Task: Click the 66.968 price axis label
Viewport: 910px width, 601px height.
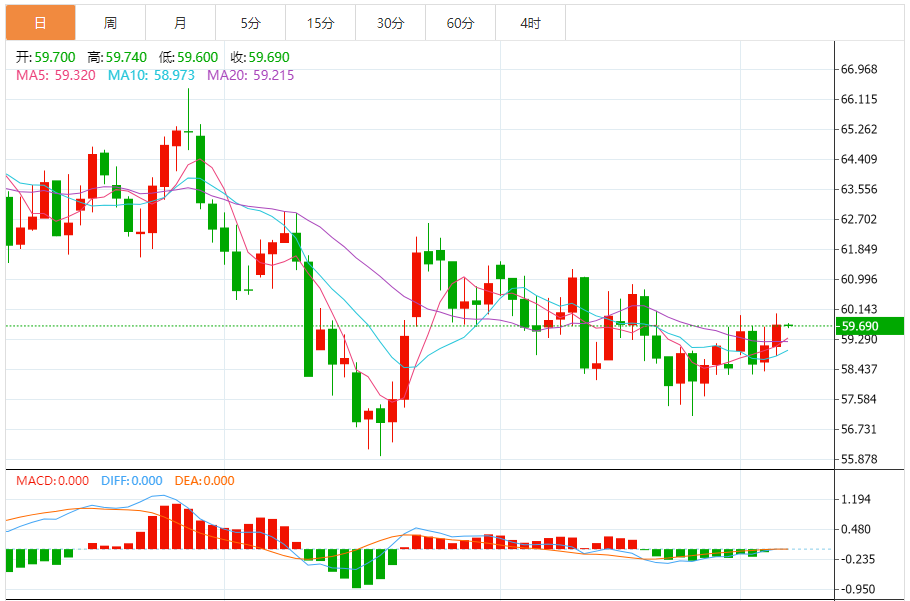Action: pyautogui.click(x=859, y=70)
